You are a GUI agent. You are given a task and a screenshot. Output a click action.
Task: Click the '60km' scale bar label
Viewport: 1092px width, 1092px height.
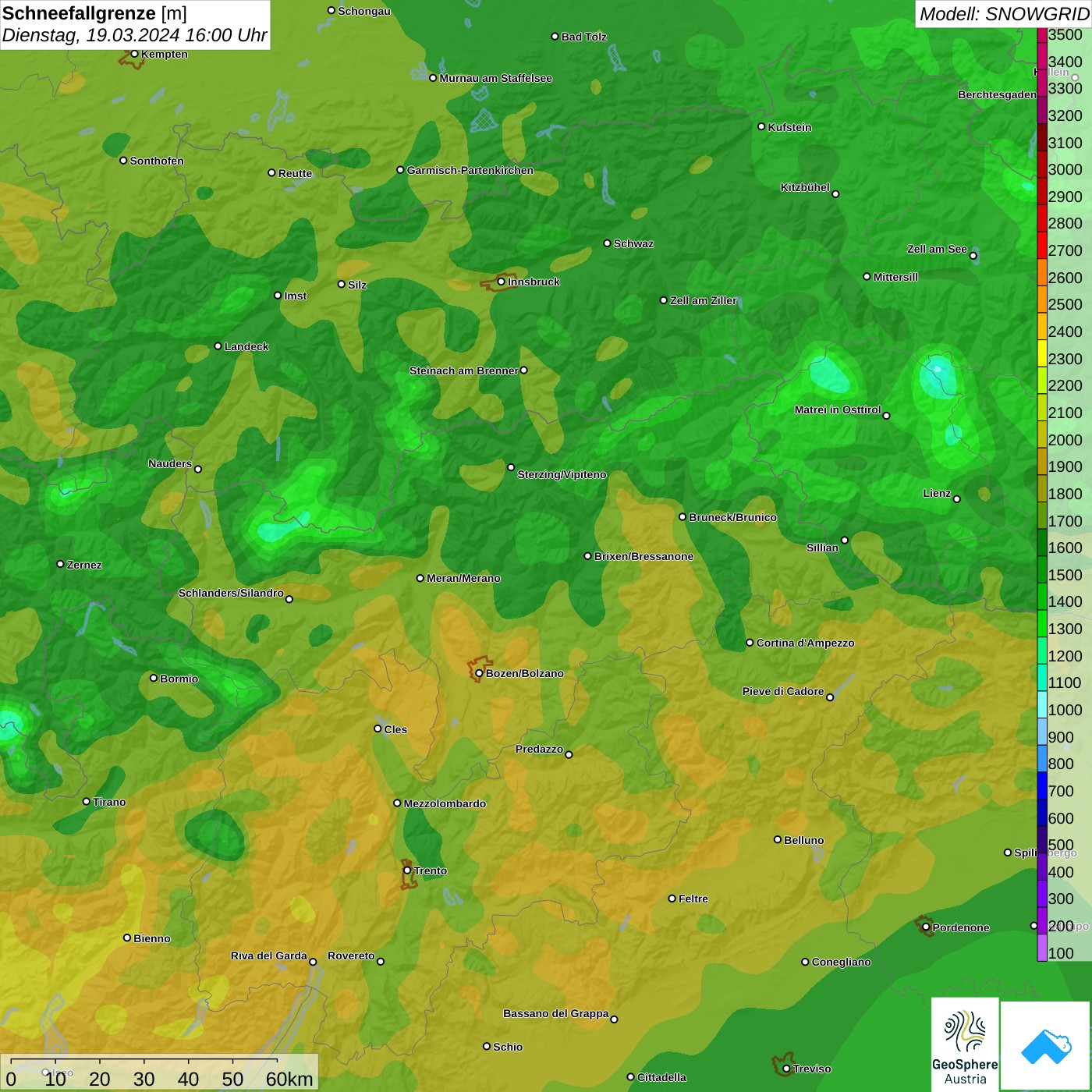click(289, 1079)
